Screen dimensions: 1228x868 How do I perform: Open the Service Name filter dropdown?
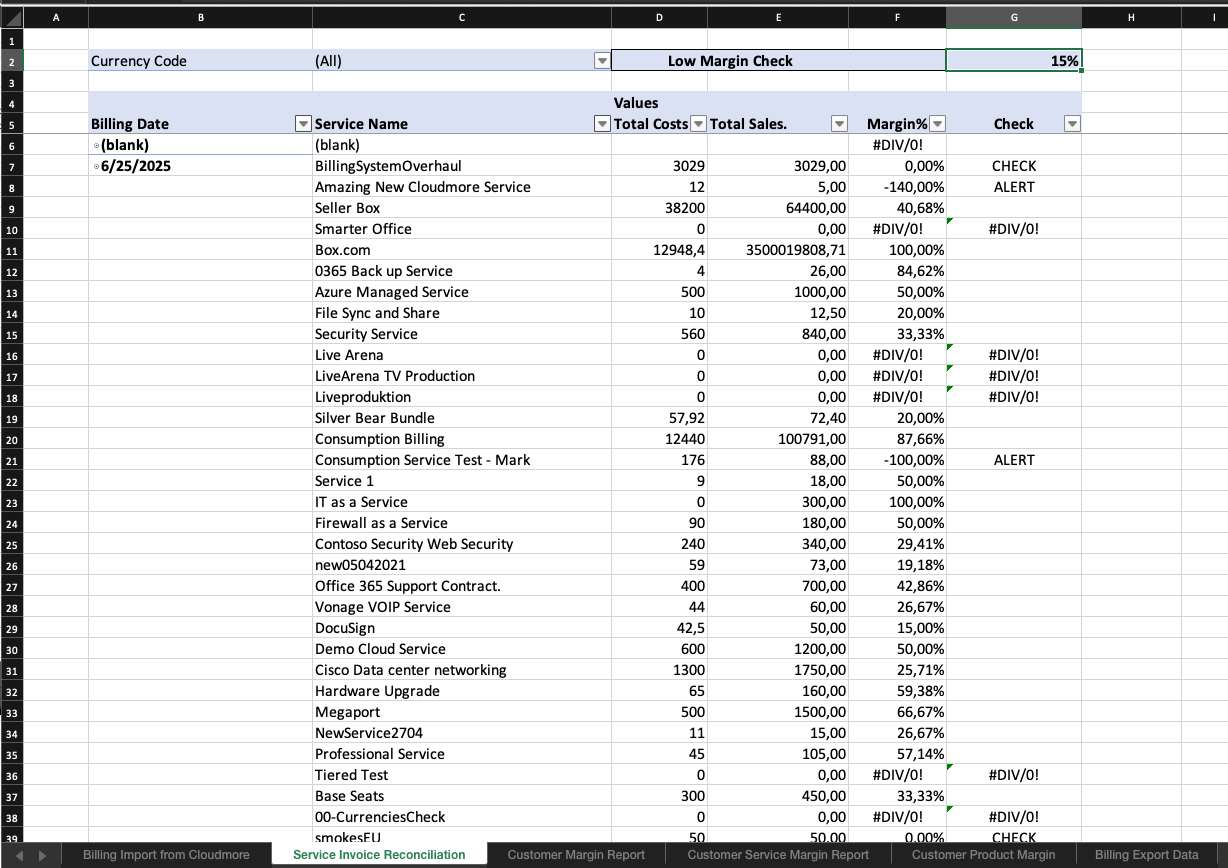tap(602, 124)
